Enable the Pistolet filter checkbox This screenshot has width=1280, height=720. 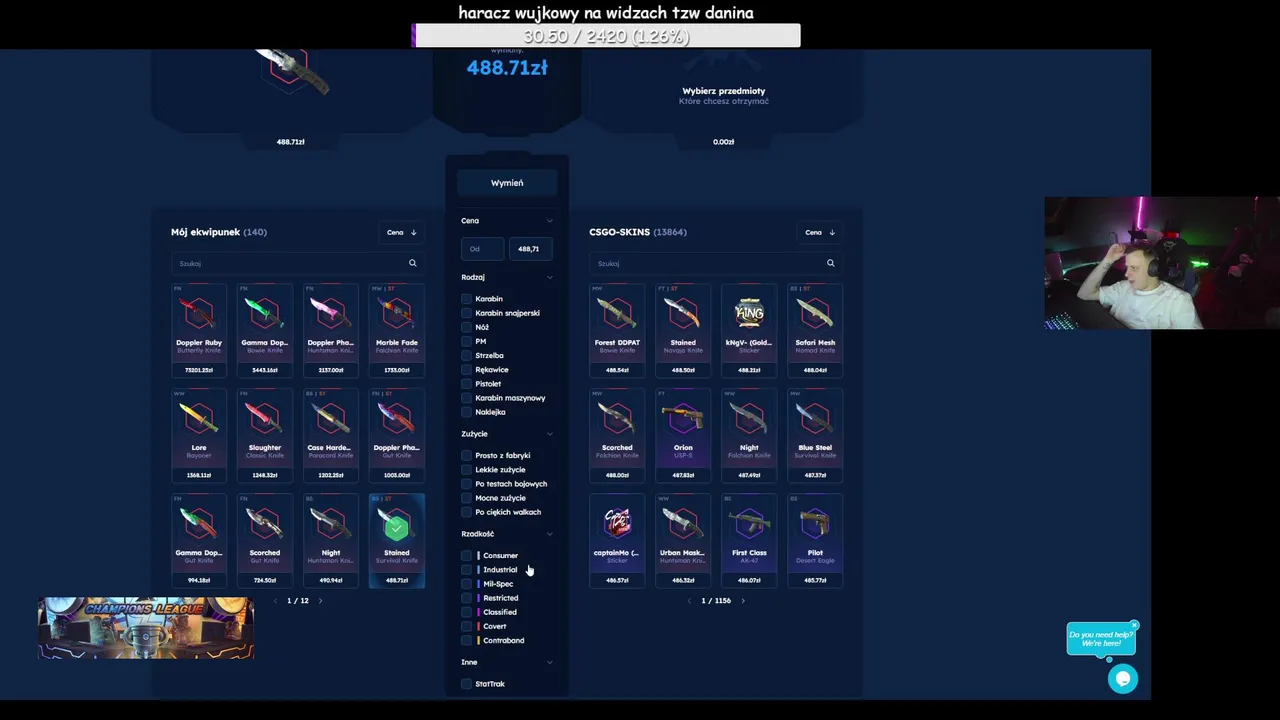tap(466, 384)
